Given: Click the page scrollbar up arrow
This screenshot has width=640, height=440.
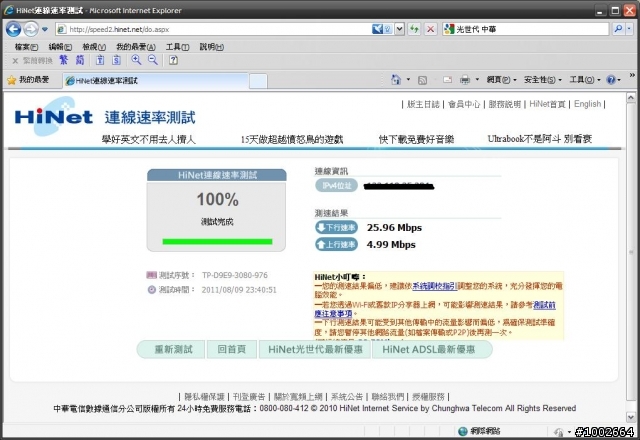Looking at the screenshot, I should coord(631,98).
